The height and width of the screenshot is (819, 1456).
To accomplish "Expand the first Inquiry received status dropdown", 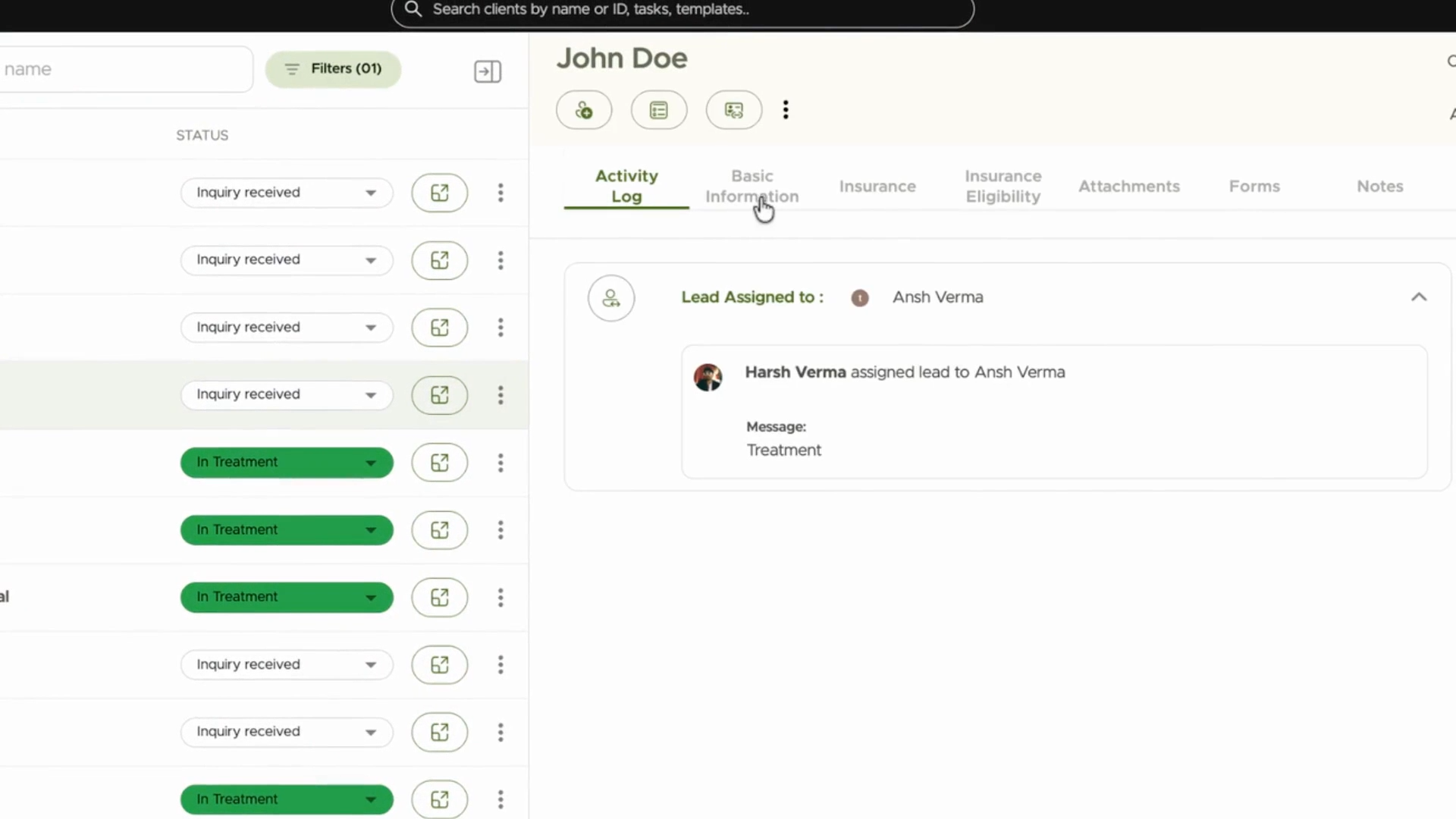I will 287,193.
